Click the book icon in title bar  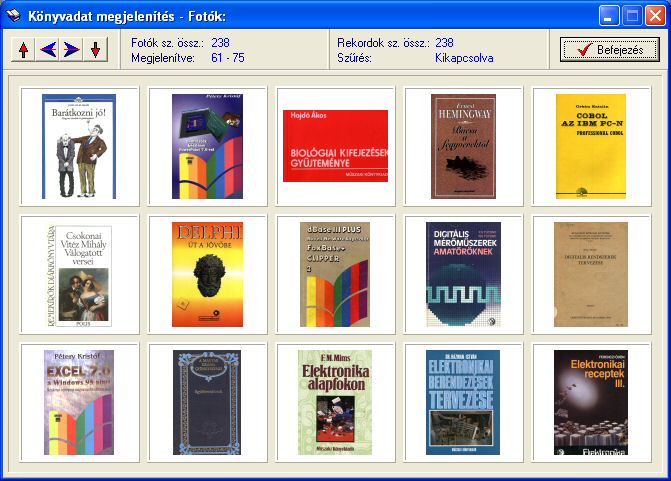click(x=13, y=16)
